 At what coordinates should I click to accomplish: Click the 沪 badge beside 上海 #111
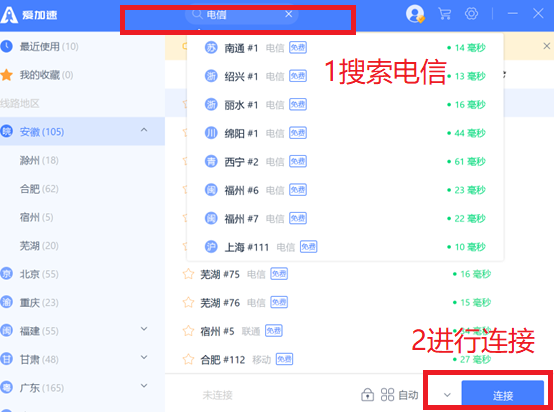pos(211,247)
